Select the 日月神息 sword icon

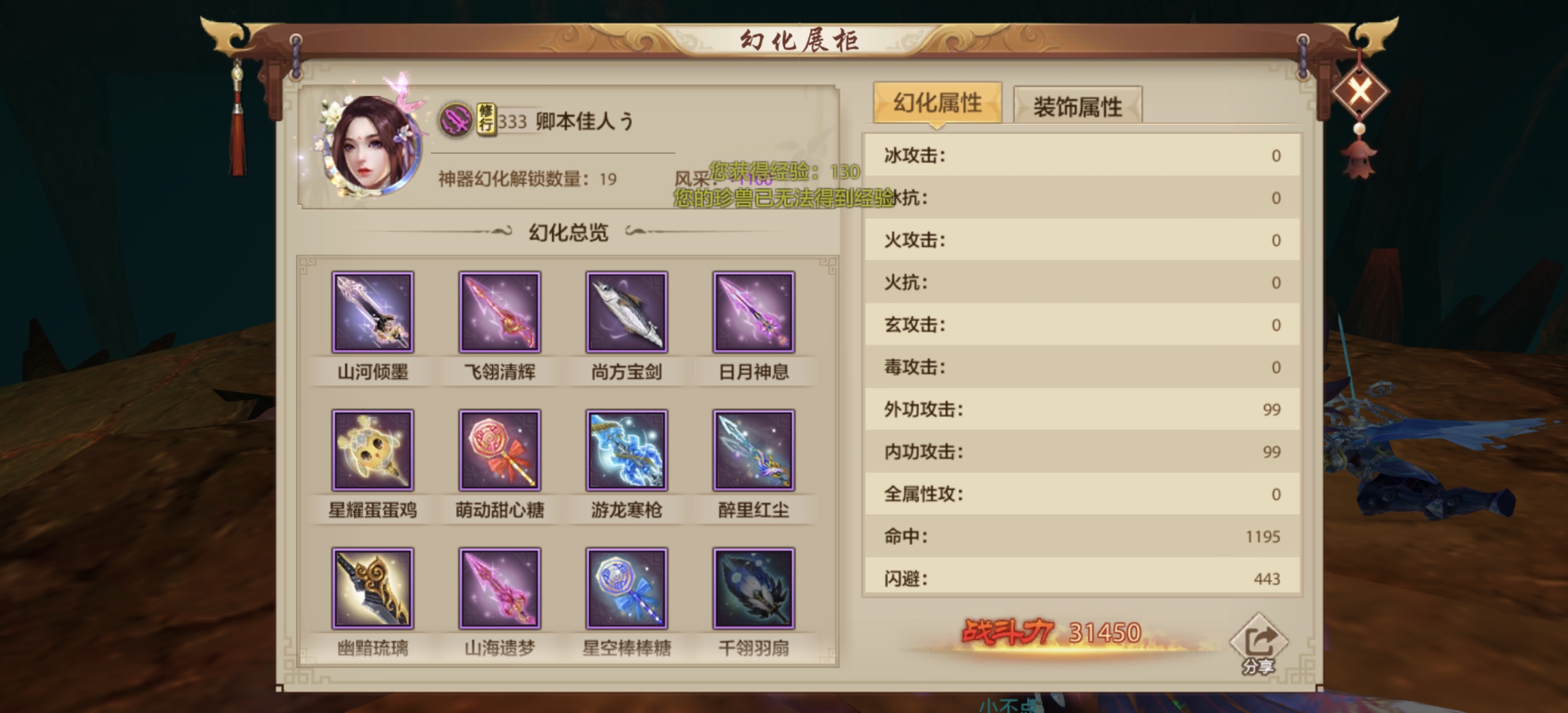click(x=754, y=313)
